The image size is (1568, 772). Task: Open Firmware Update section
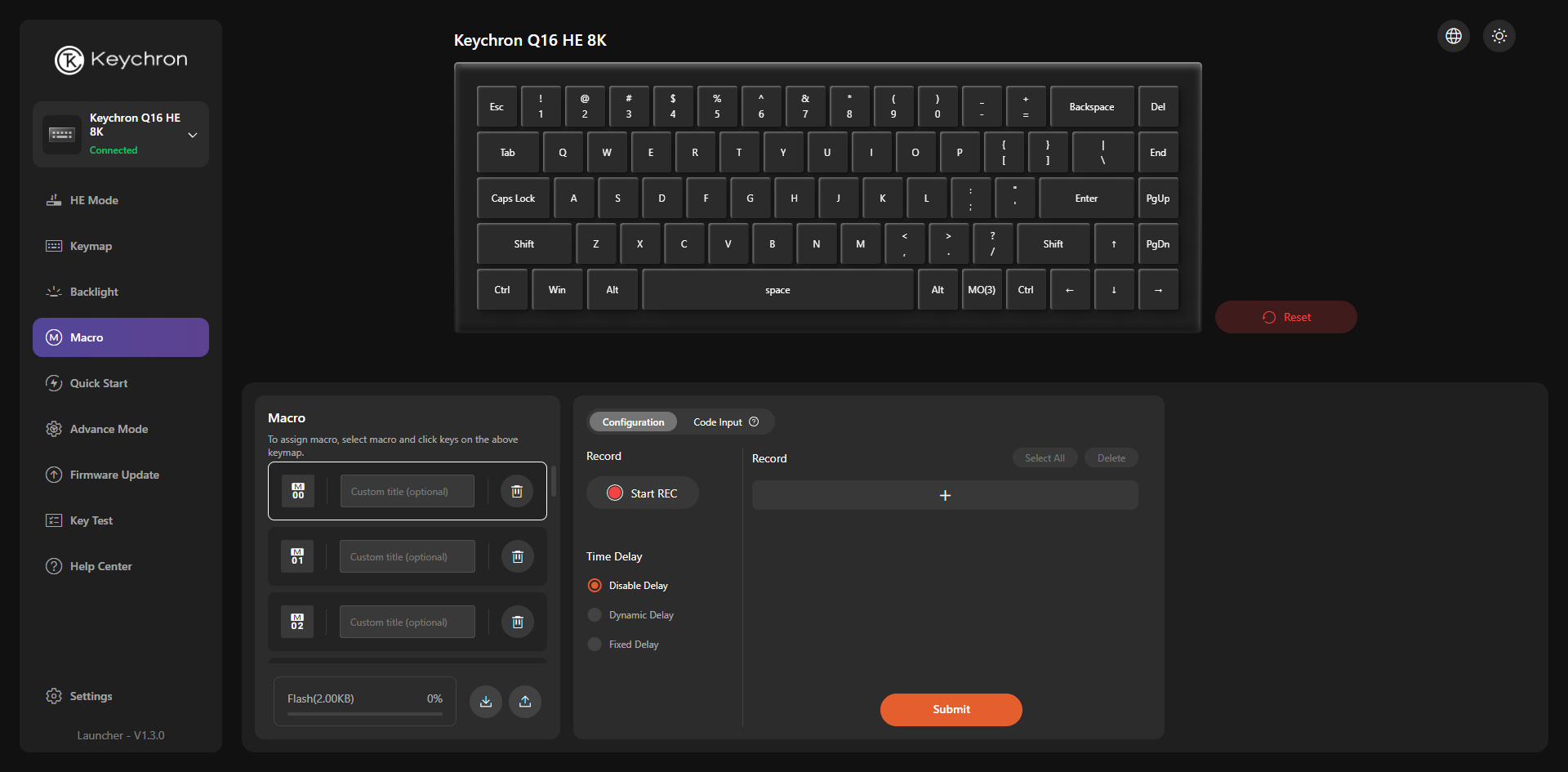click(x=114, y=475)
